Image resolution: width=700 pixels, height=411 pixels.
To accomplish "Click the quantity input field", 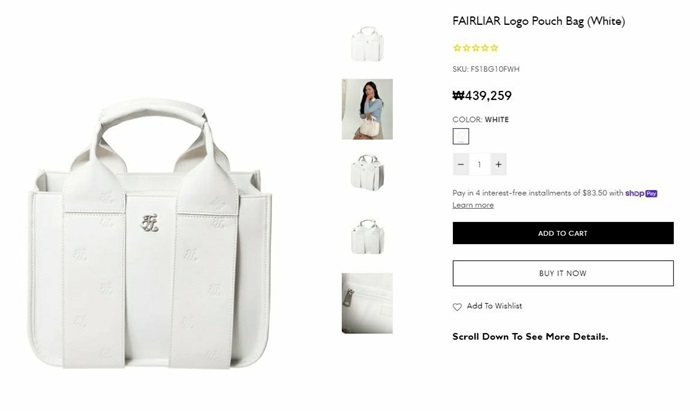I will click(479, 164).
